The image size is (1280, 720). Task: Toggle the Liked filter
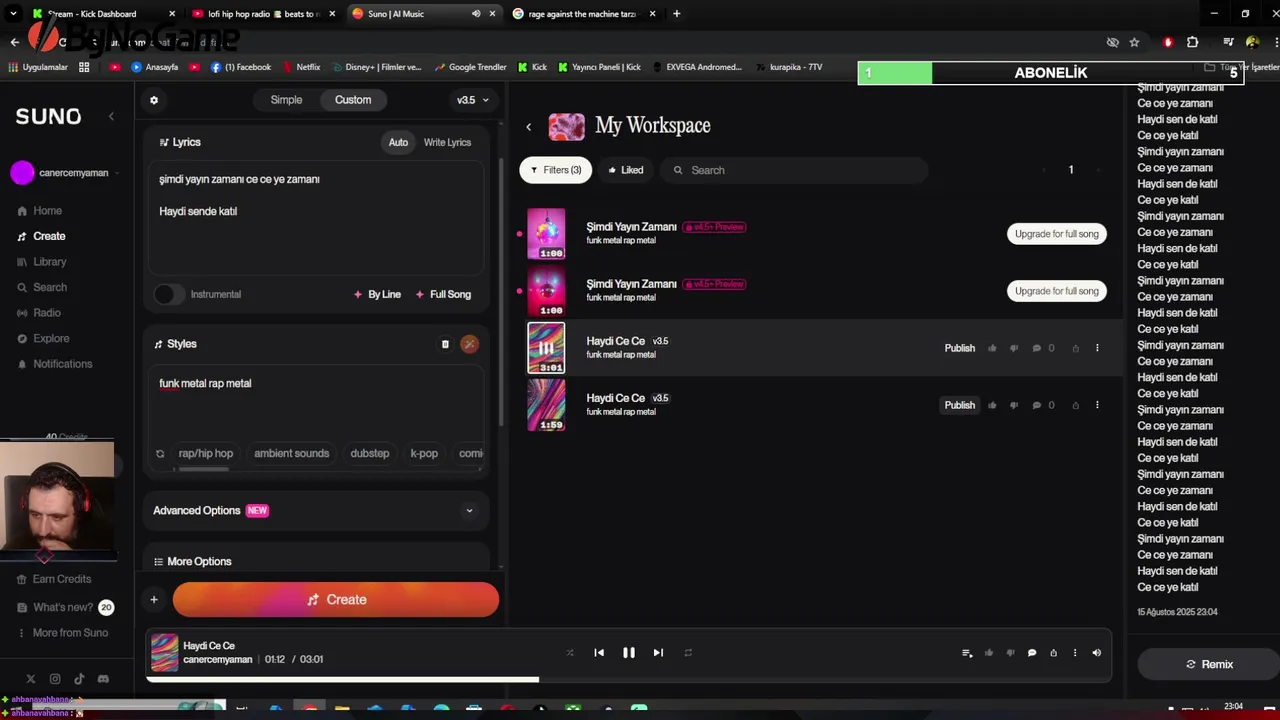point(626,170)
